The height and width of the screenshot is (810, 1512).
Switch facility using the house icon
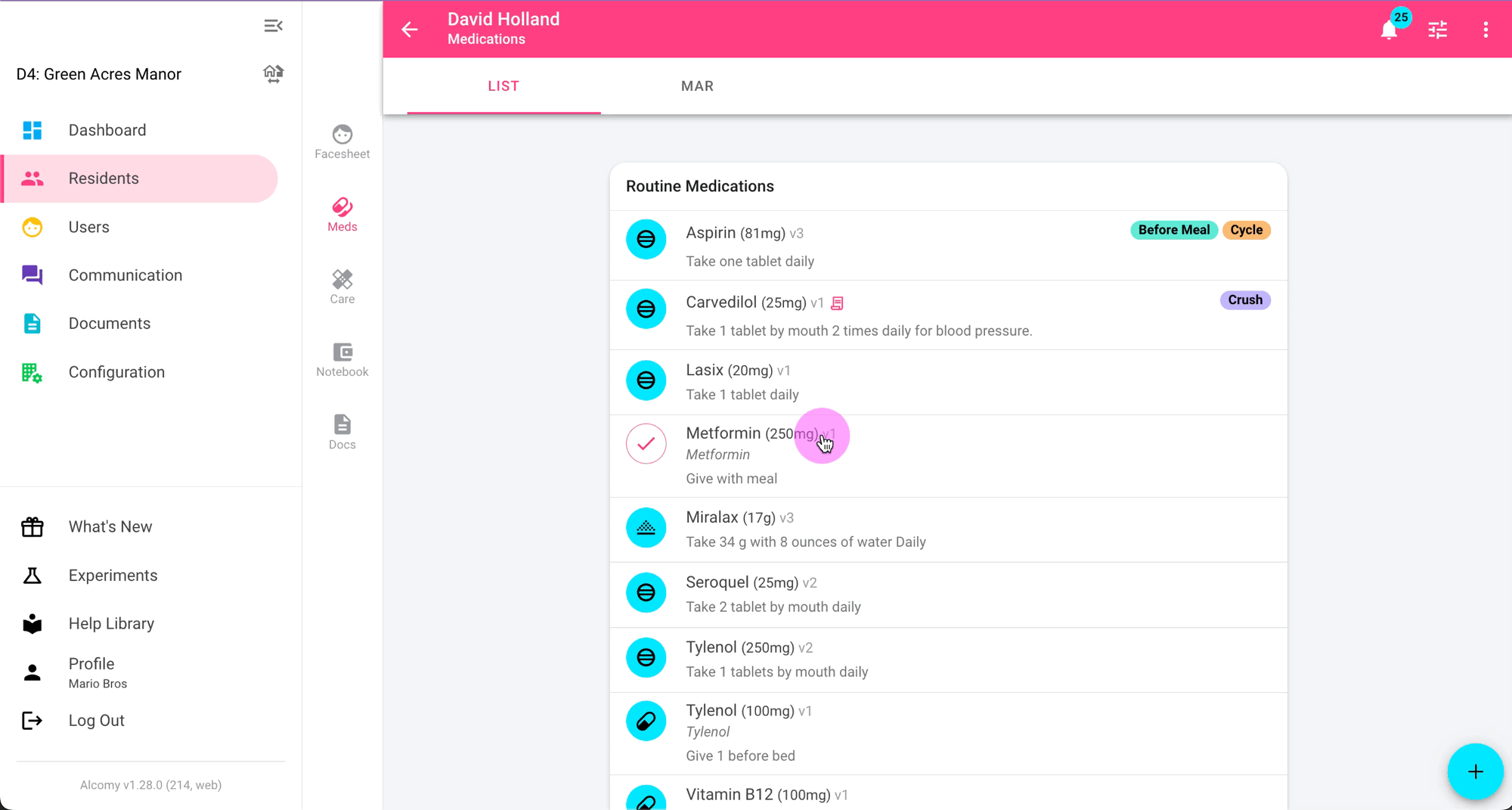[x=273, y=73]
